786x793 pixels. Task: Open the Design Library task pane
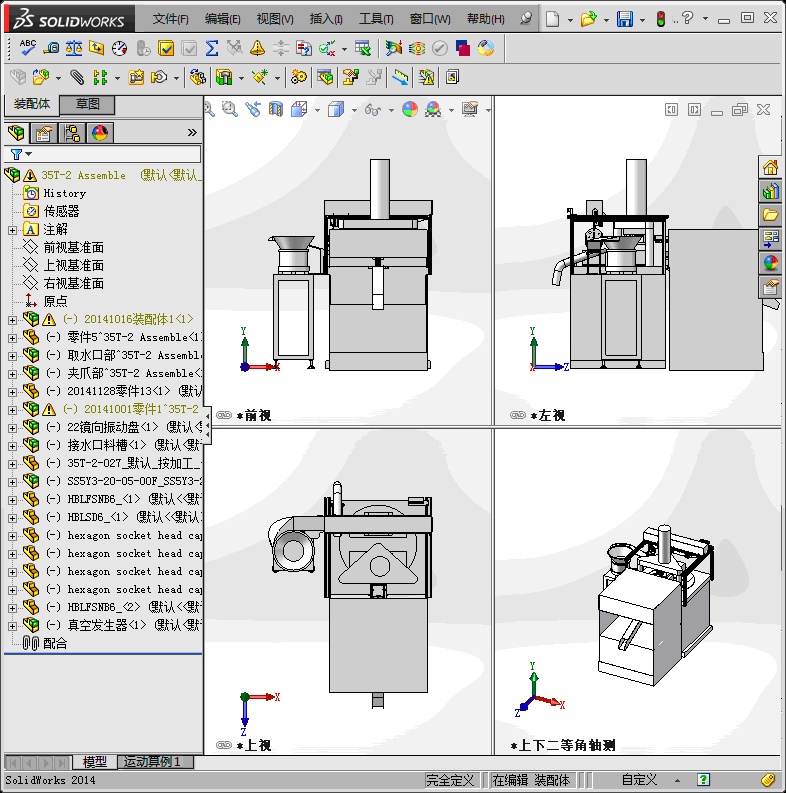point(770,191)
